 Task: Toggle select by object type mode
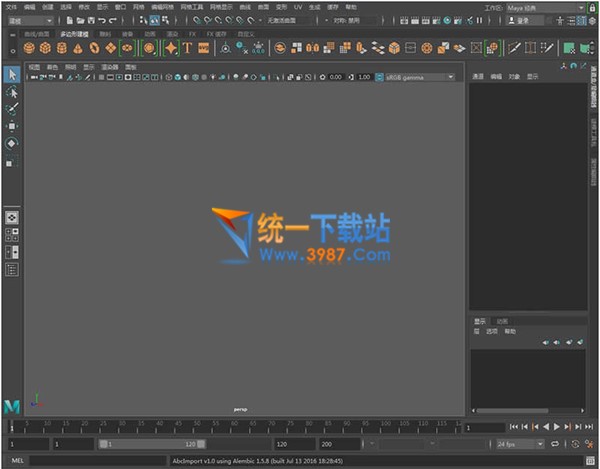(x=155, y=20)
